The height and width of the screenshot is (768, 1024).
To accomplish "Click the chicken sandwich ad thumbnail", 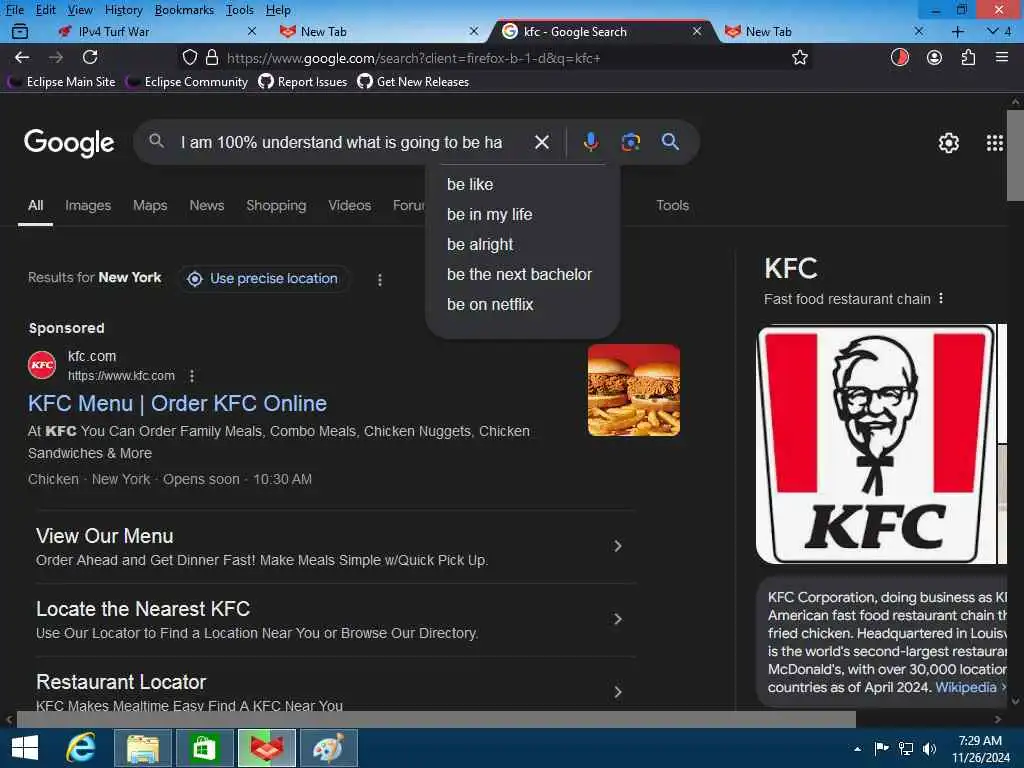I will pos(633,390).
